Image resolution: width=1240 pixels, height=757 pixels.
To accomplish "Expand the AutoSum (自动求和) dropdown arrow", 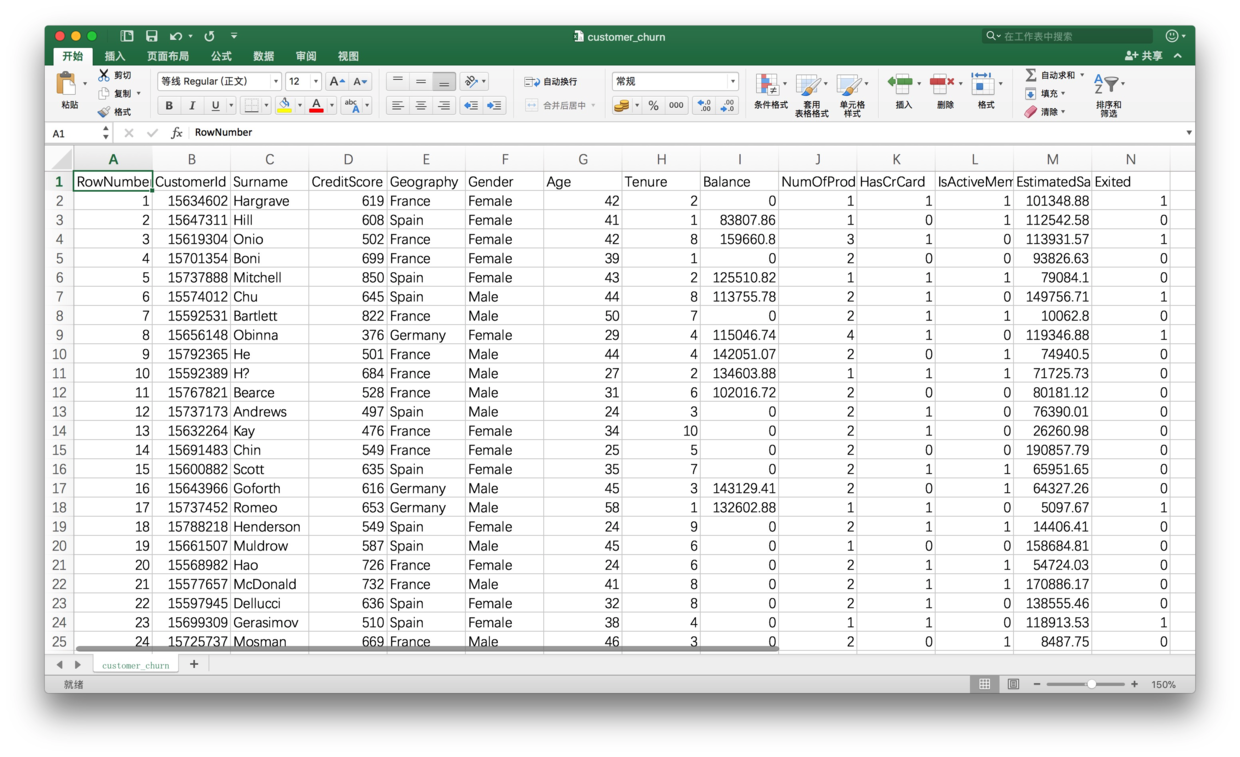I will [x=1081, y=76].
